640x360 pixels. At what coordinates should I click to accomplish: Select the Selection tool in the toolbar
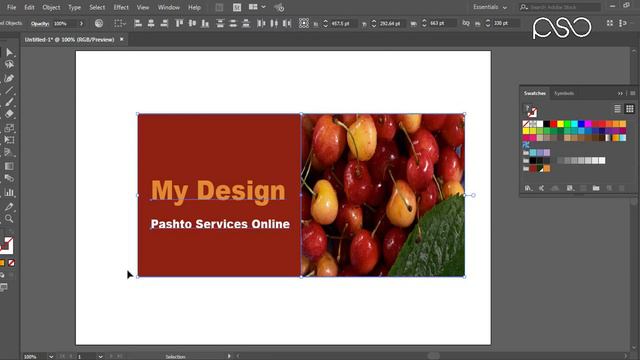pyautogui.click(x=9, y=52)
